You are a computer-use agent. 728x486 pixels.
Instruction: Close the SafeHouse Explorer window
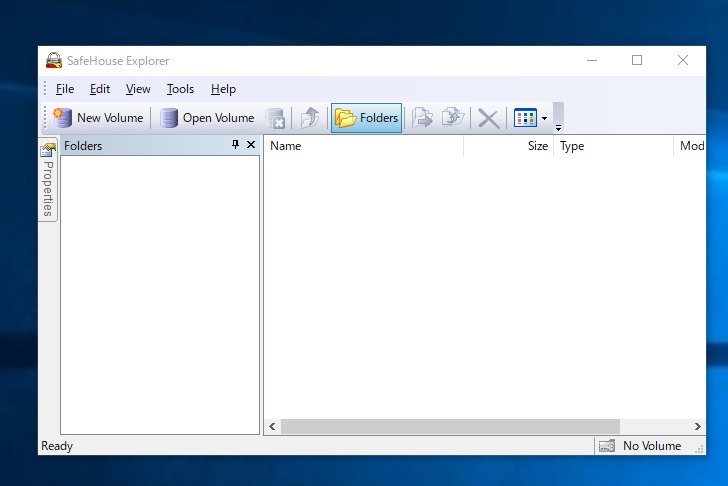point(682,60)
